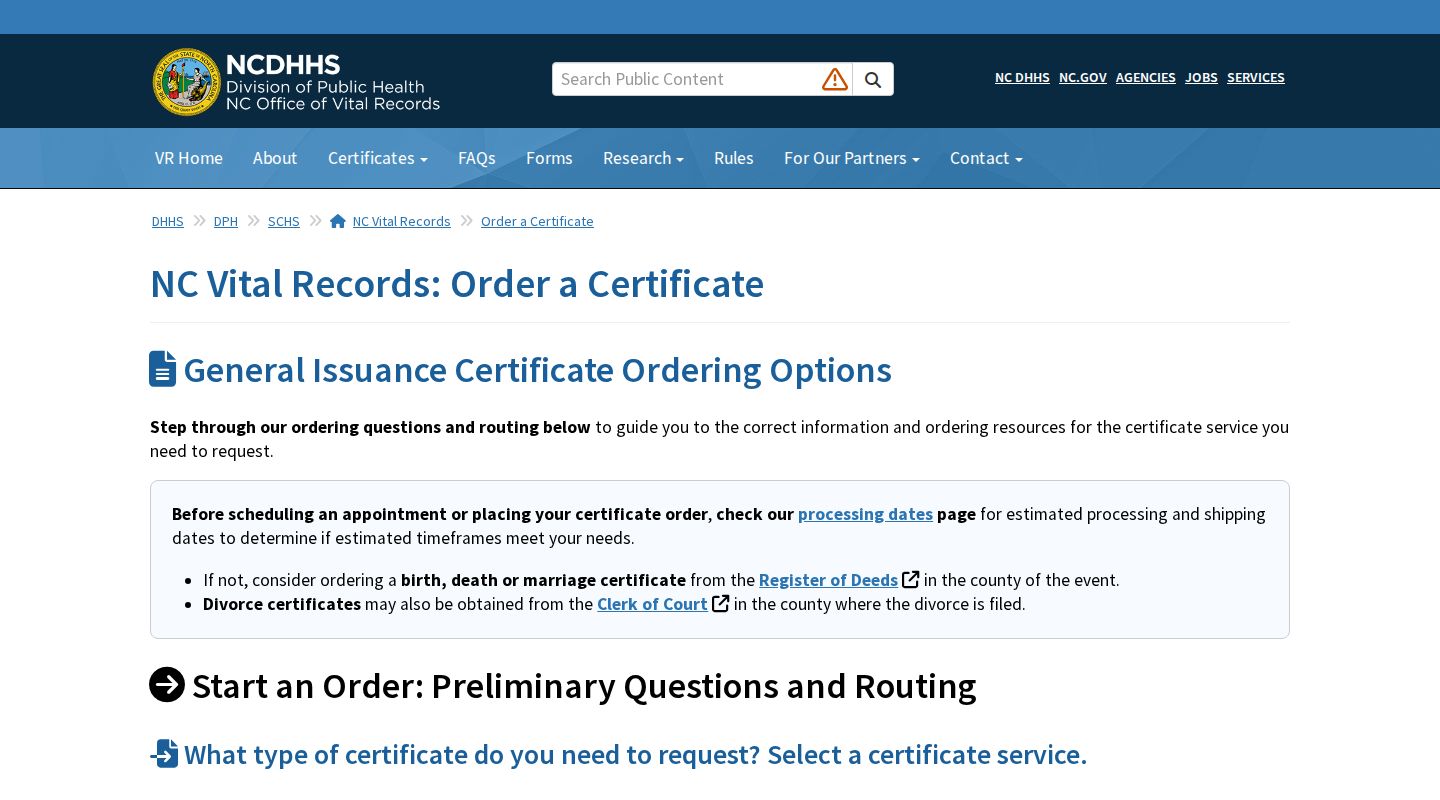This screenshot has height=800, width=1440.
Task: Open the About page
Action: click(275, 158)
